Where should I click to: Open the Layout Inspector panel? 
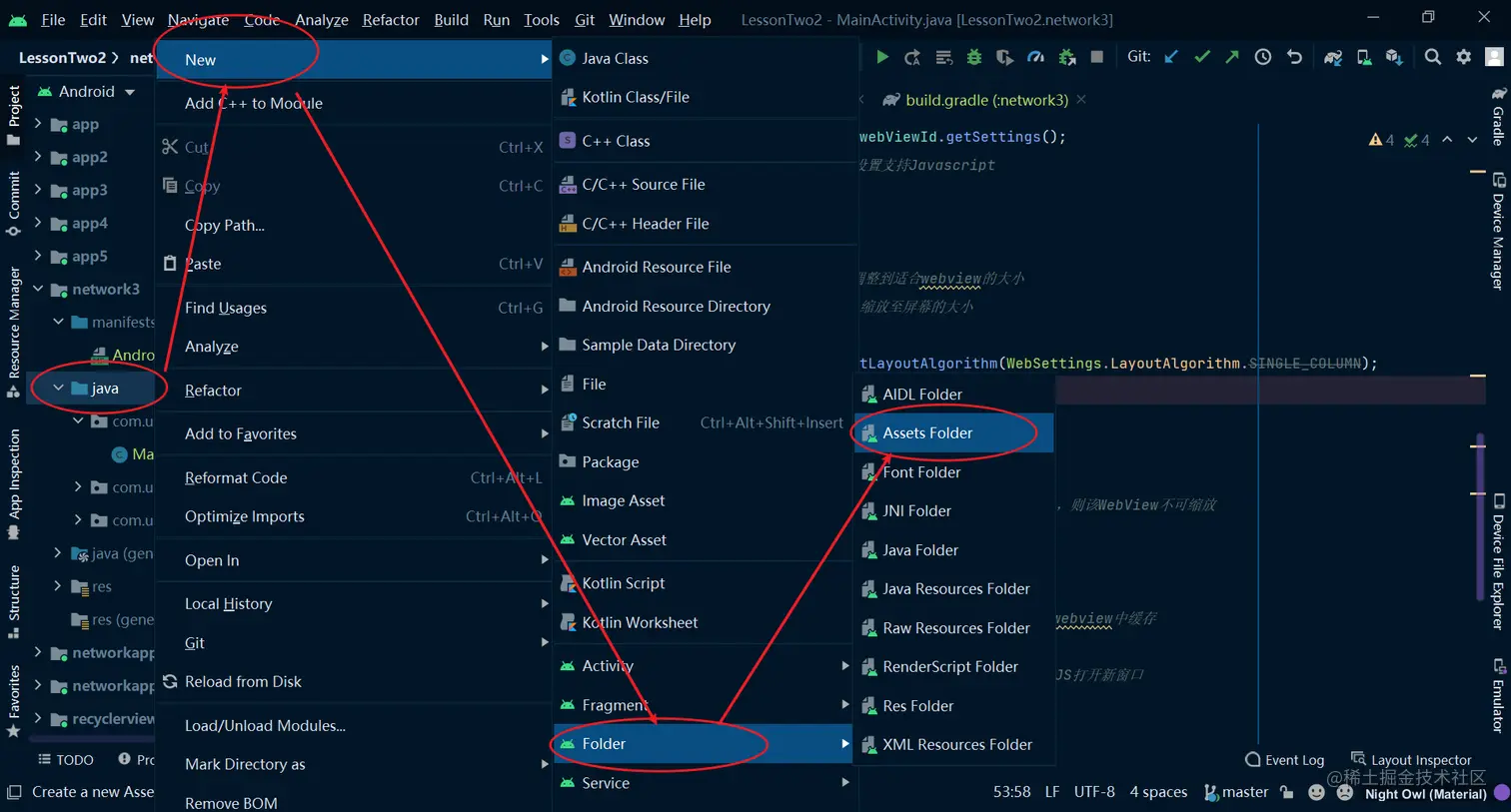pyautogui.click(x=1410, y=760)
